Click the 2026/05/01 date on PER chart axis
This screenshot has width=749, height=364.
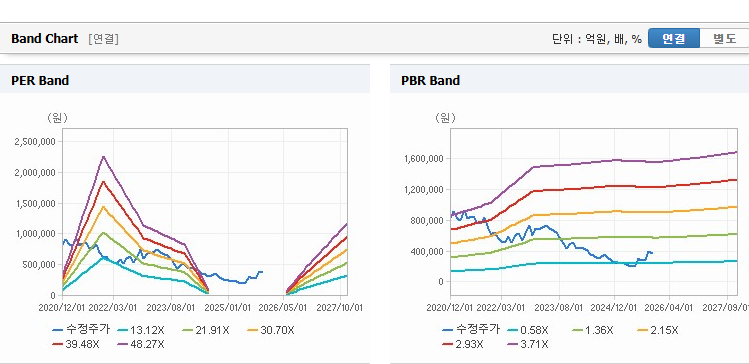[283, 307]
